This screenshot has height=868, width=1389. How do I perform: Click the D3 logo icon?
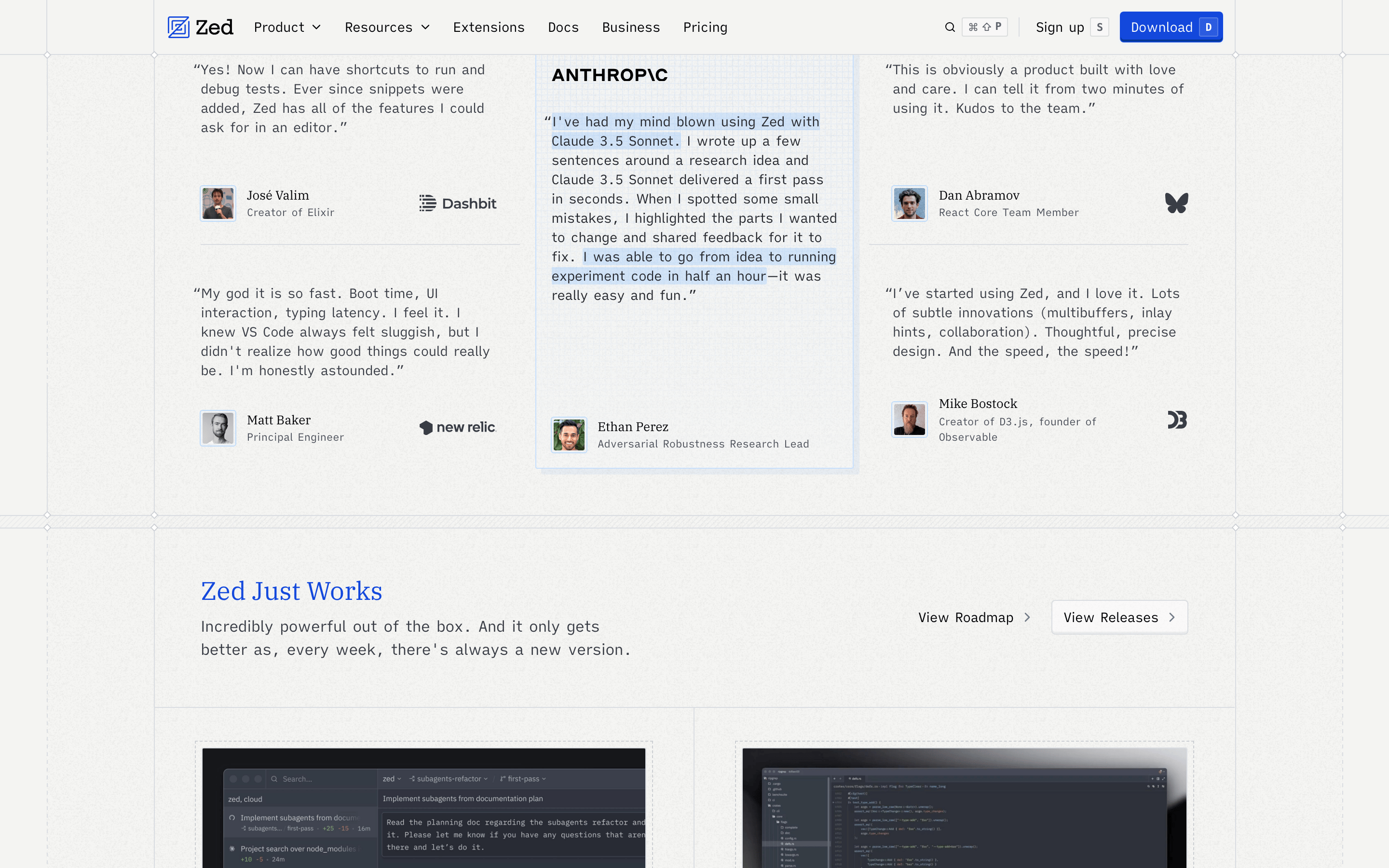[1177, 420]
